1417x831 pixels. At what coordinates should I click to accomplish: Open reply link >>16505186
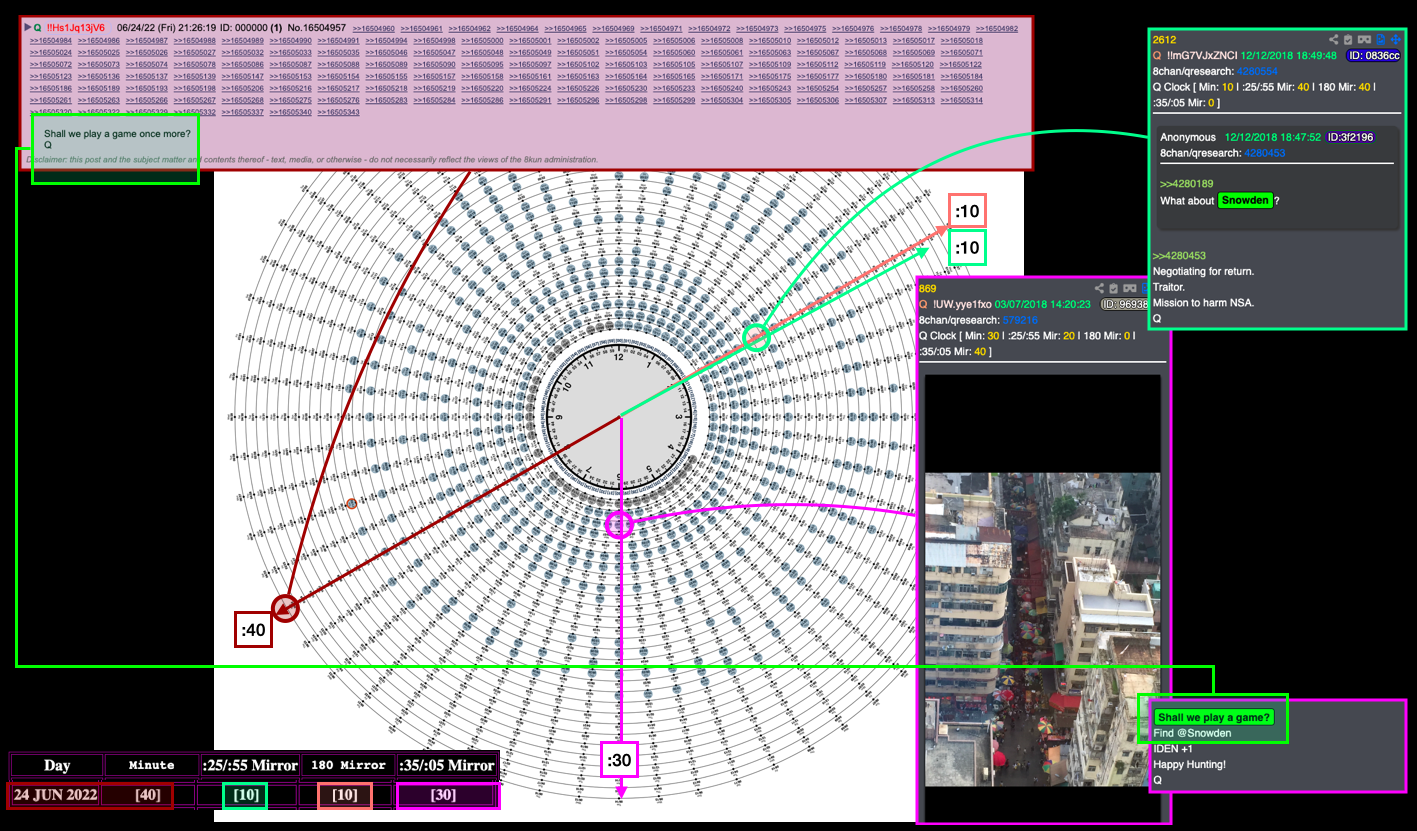point(51,89)
